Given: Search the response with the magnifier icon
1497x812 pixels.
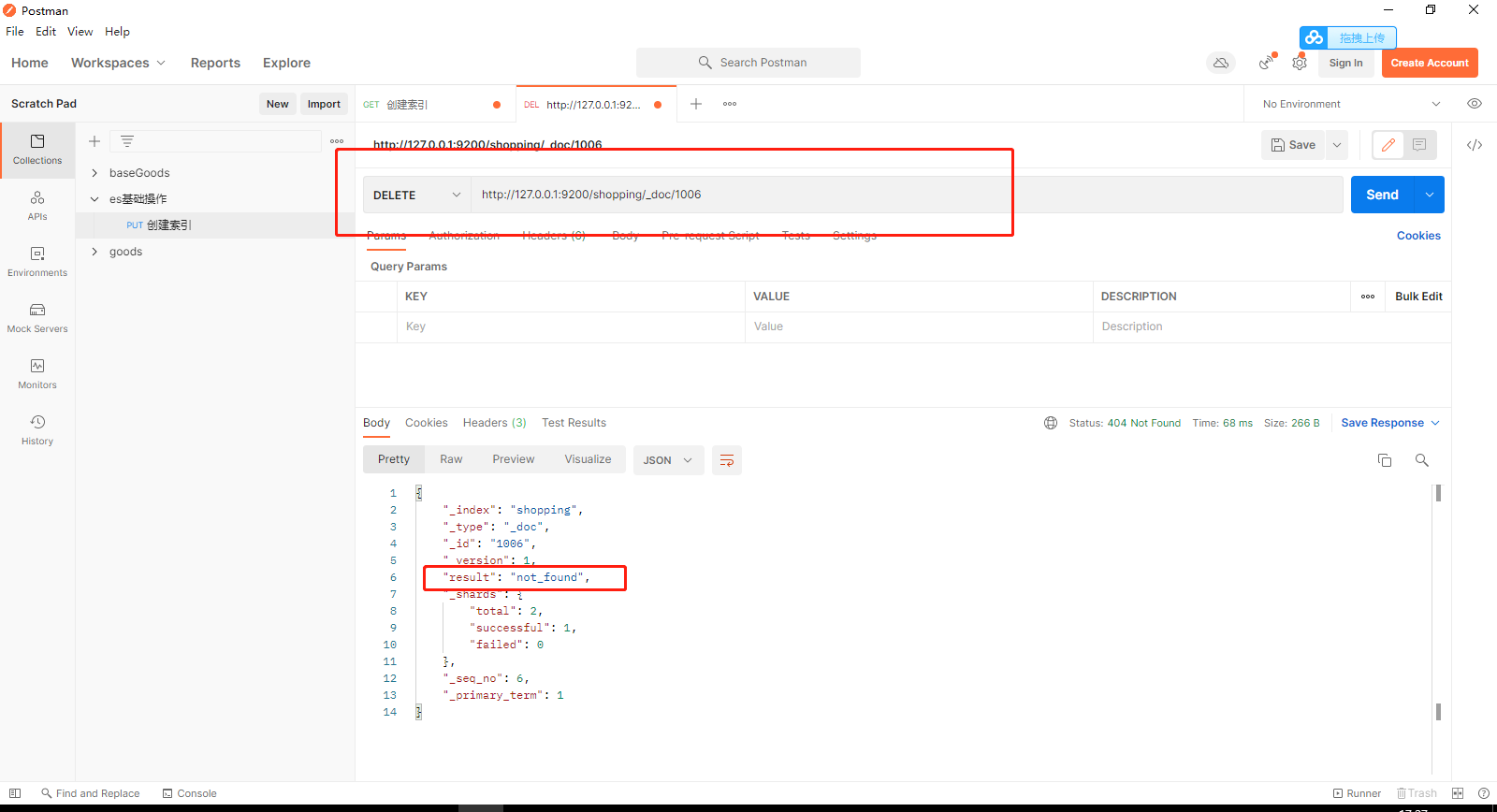Looking at the screenshot, I should point(1422,460).
